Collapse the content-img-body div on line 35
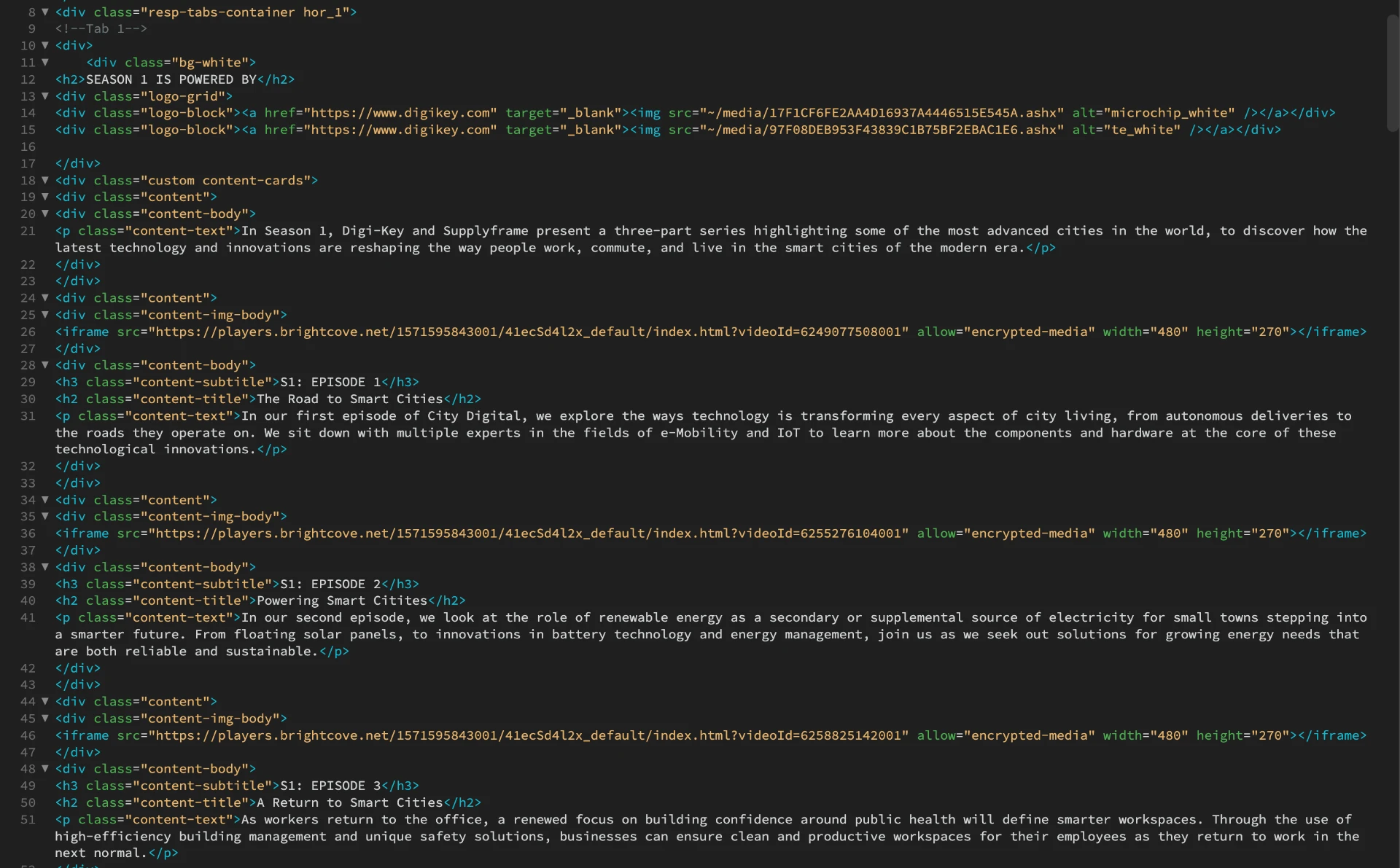 [x=45, y=517]
